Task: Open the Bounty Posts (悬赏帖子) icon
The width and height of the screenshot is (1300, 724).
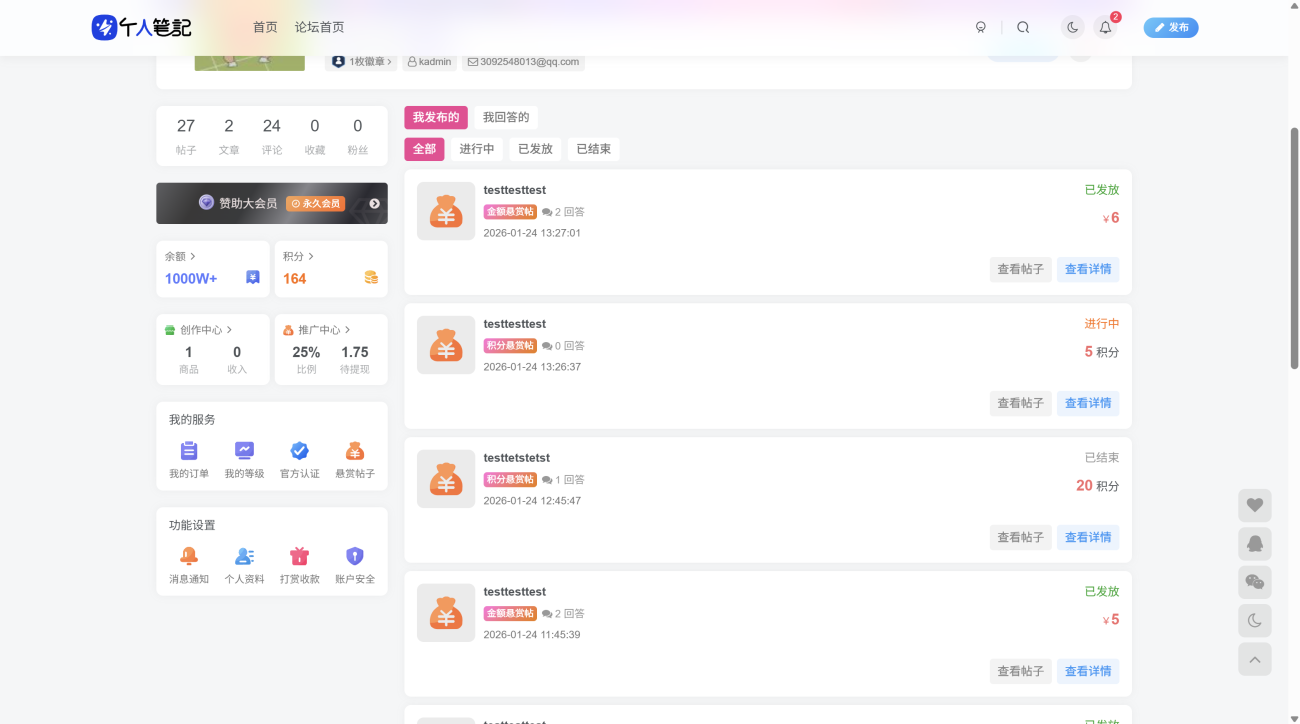Action: click(354, 451)
